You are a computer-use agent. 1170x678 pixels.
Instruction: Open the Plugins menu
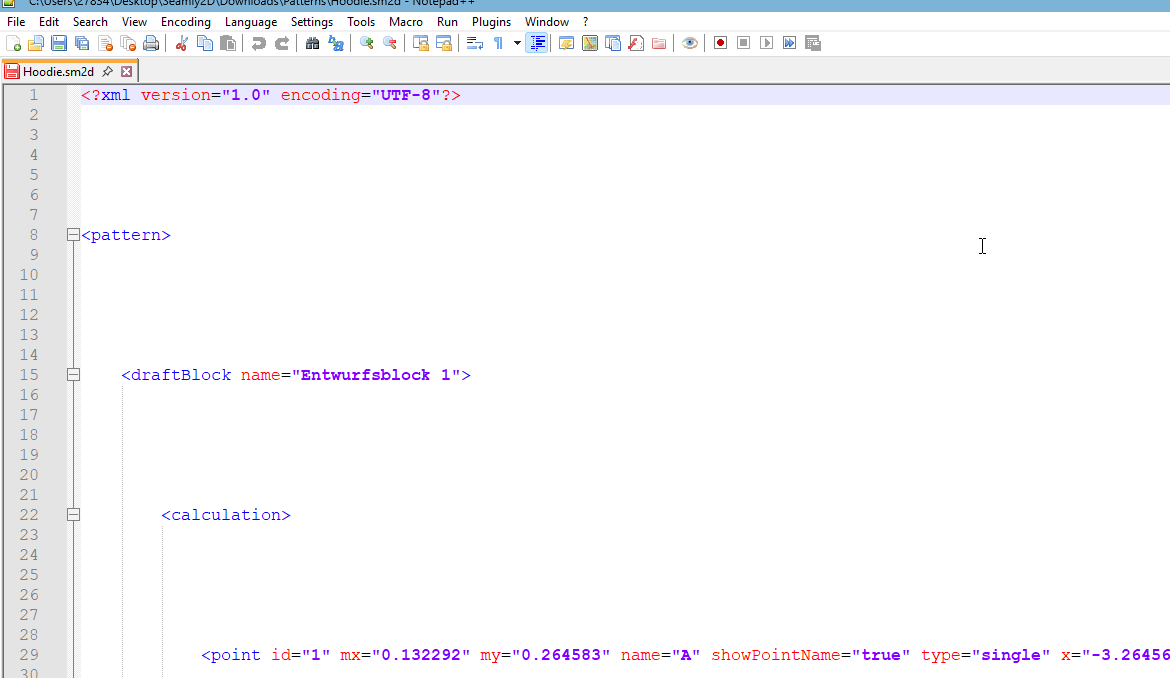click(x=491, y=21)
